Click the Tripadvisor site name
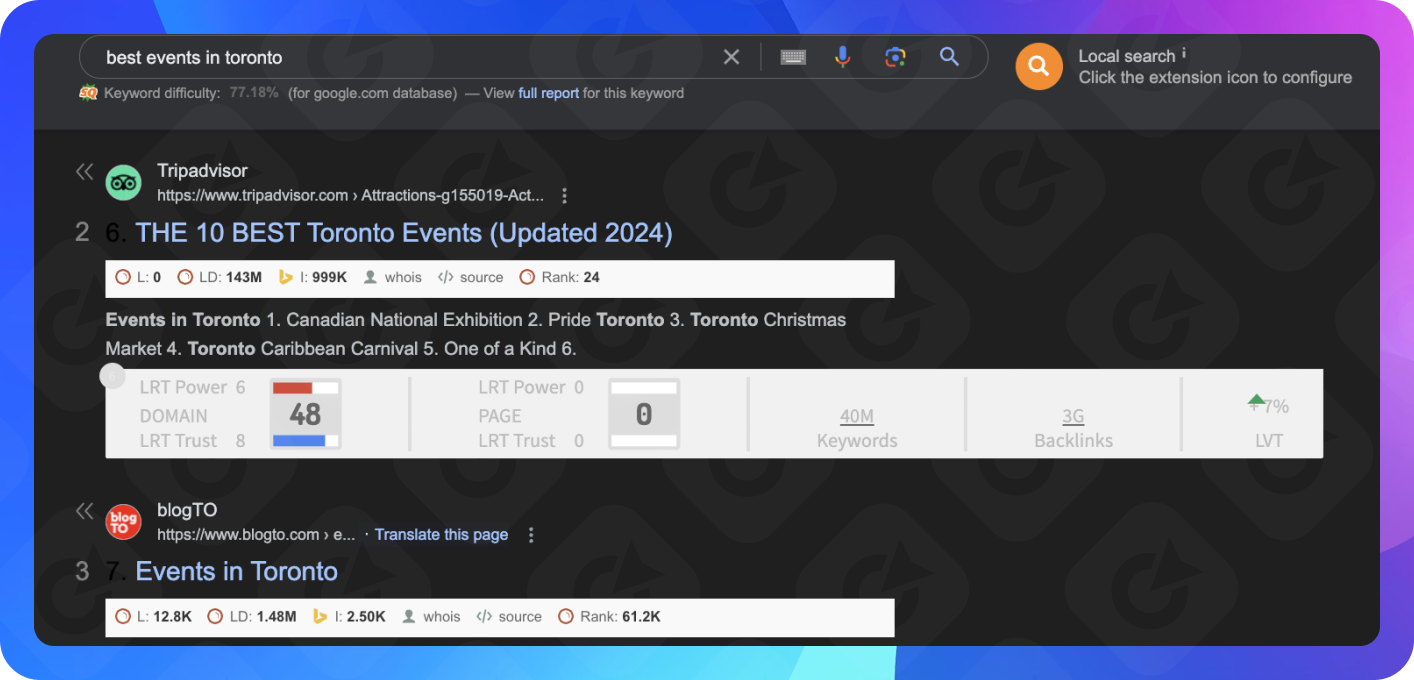The image size is (1414, 680). pos(202,172)
